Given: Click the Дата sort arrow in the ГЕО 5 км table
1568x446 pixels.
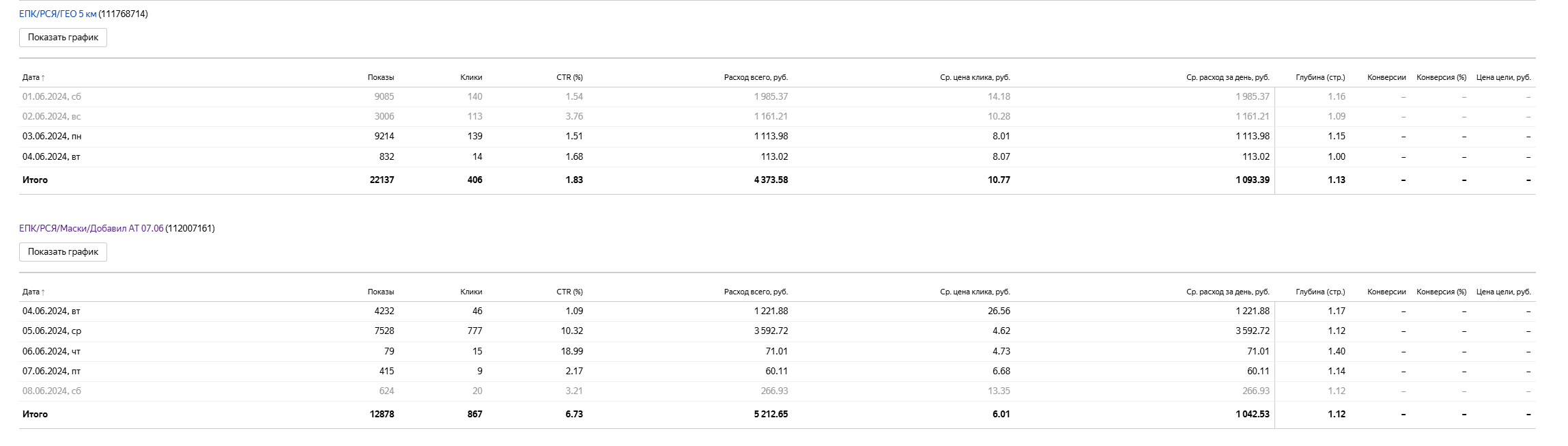Looking at the screenshot, I should (43, 78).
